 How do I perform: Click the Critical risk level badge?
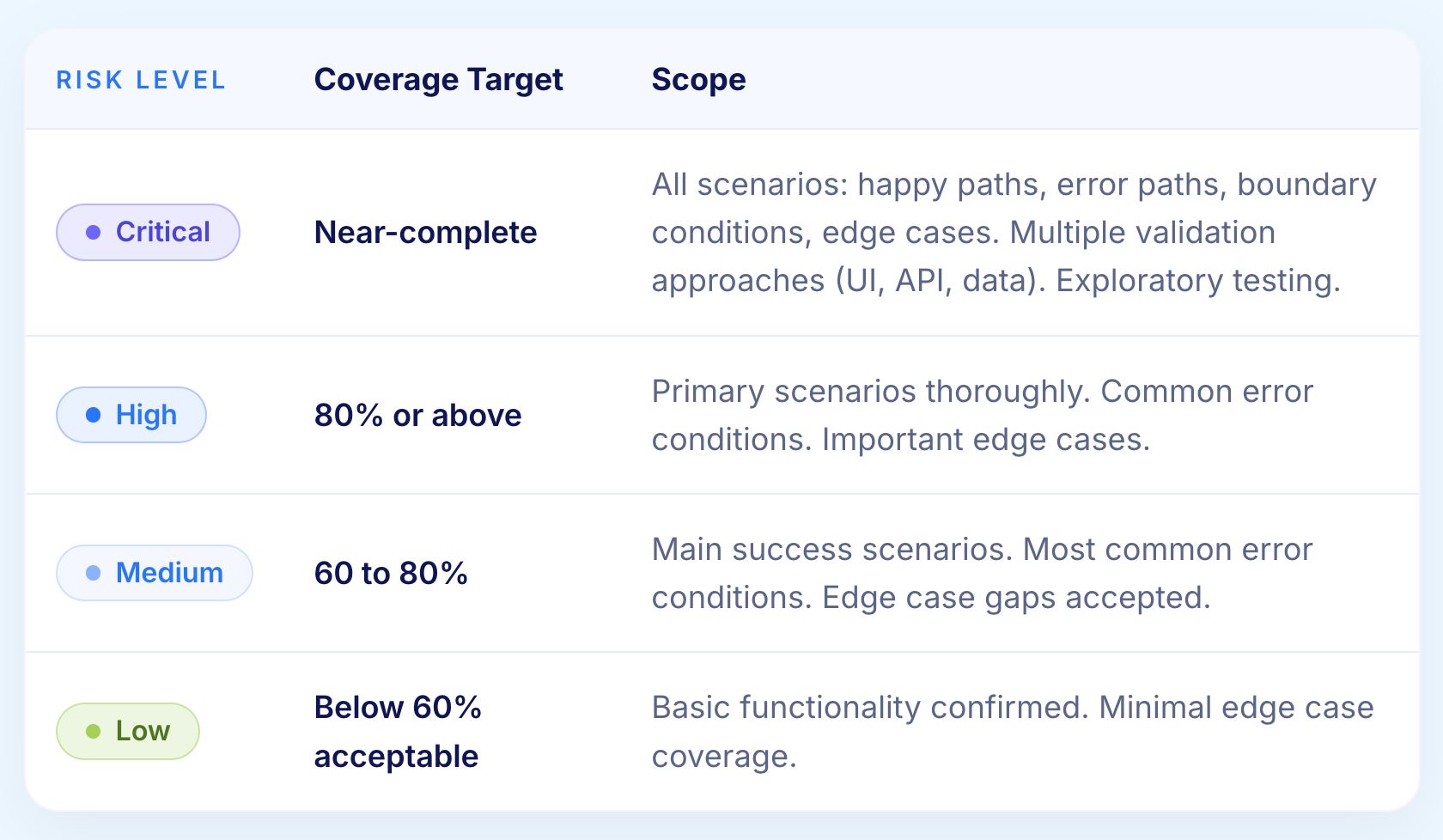click(148, 232)
